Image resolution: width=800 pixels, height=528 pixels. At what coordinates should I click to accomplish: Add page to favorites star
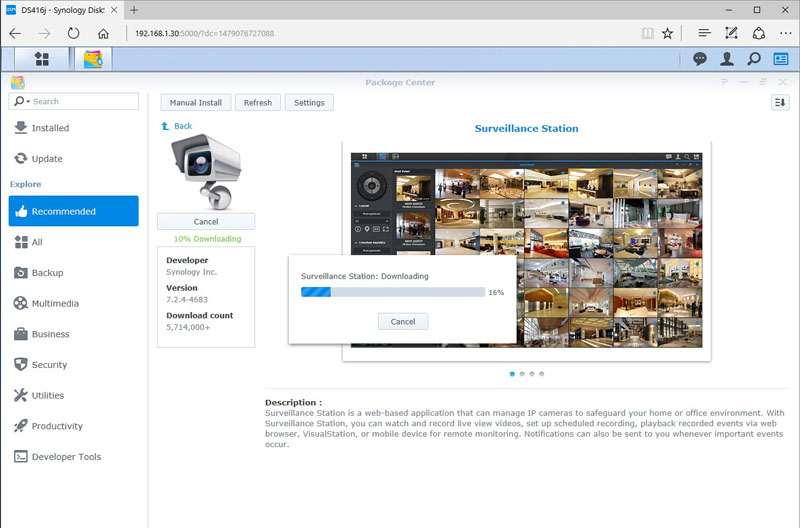667,34
